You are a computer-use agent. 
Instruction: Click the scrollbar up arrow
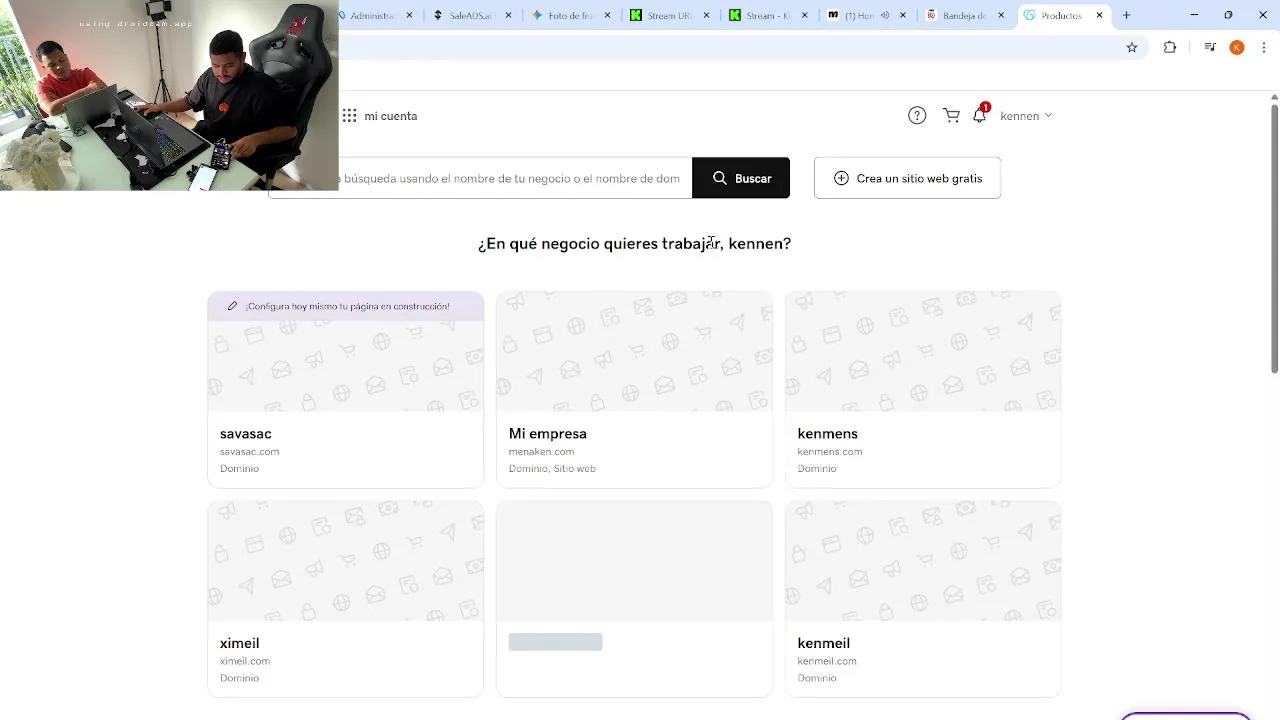pyautogui.click(x=1274, y=96)
